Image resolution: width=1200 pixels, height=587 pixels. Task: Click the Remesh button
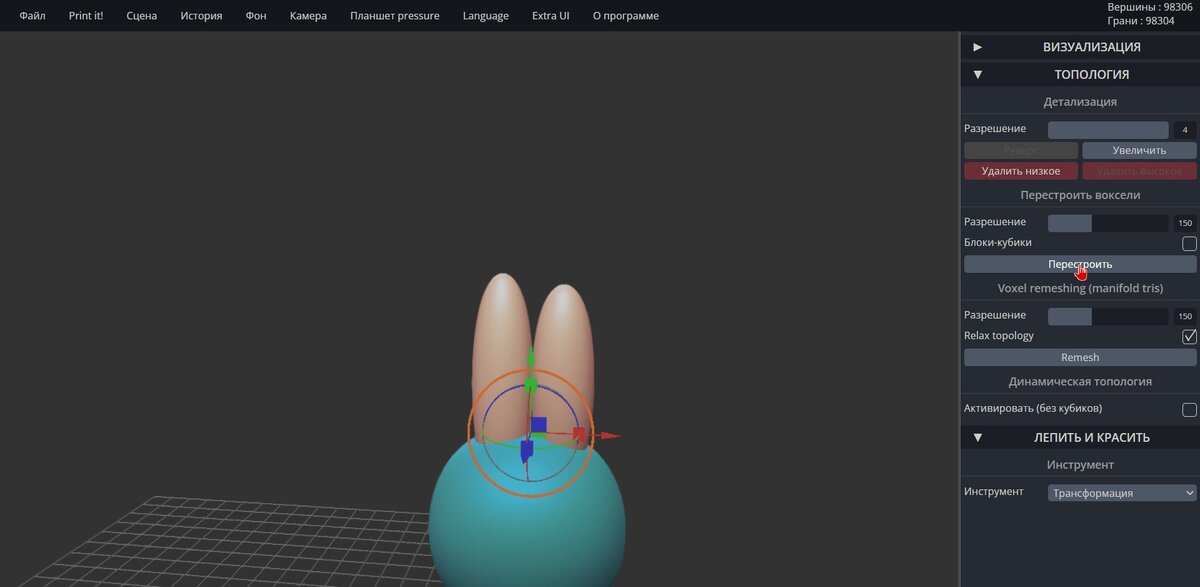tap(1080, 357)
